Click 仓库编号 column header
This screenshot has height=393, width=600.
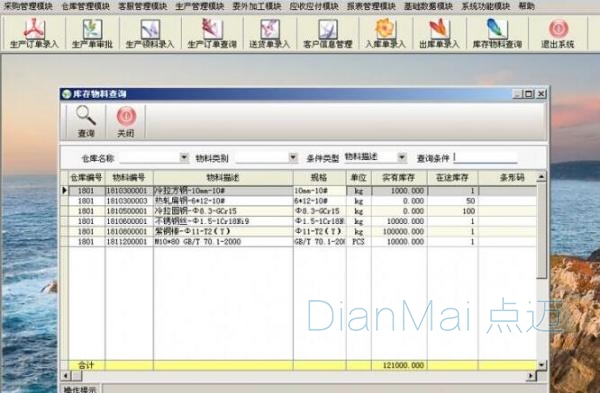(86, 178)
